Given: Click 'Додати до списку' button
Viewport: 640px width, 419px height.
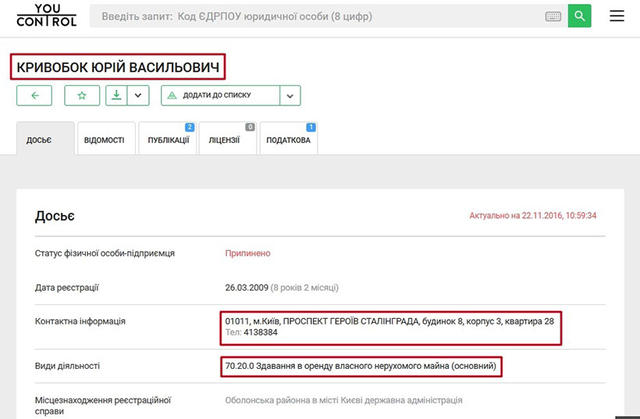Looking at the screenshot, I should tap(219, 96).
